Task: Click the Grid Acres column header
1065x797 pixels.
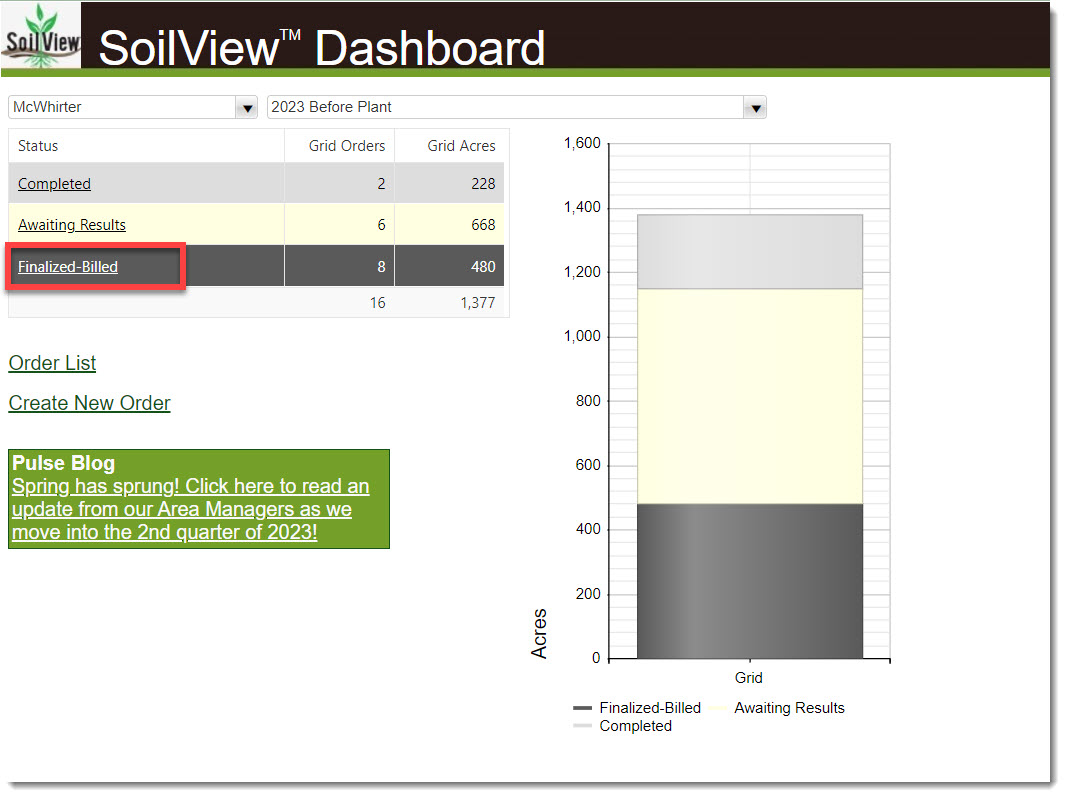Action: 462,145
